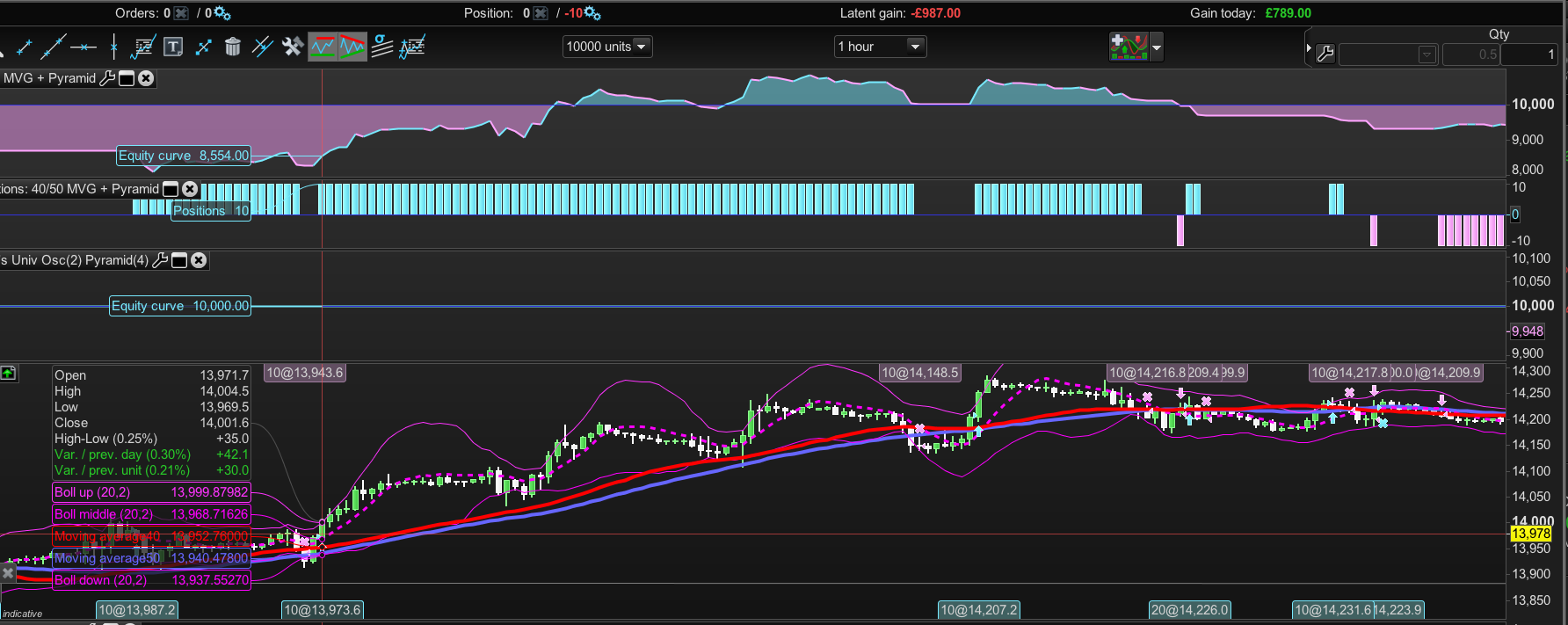Image resolution: width=1568 pixels, height=625 pixels.
Task: Click the 10@13,987.2 trade marker
Action: point(137,610)
